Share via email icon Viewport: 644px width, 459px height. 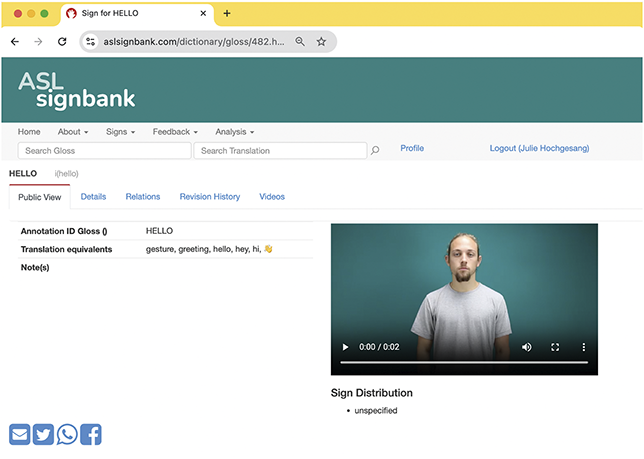click(x=20, y=434)
